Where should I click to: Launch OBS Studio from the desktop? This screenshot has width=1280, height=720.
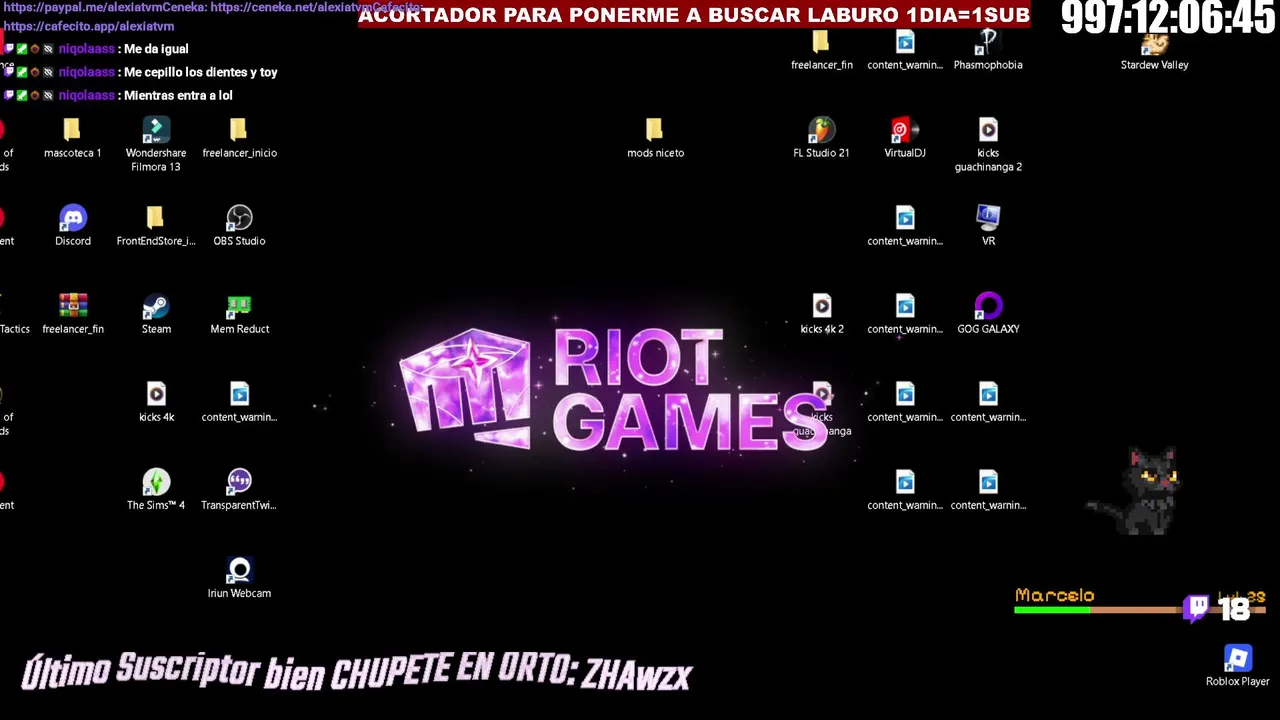click(239, 227)
